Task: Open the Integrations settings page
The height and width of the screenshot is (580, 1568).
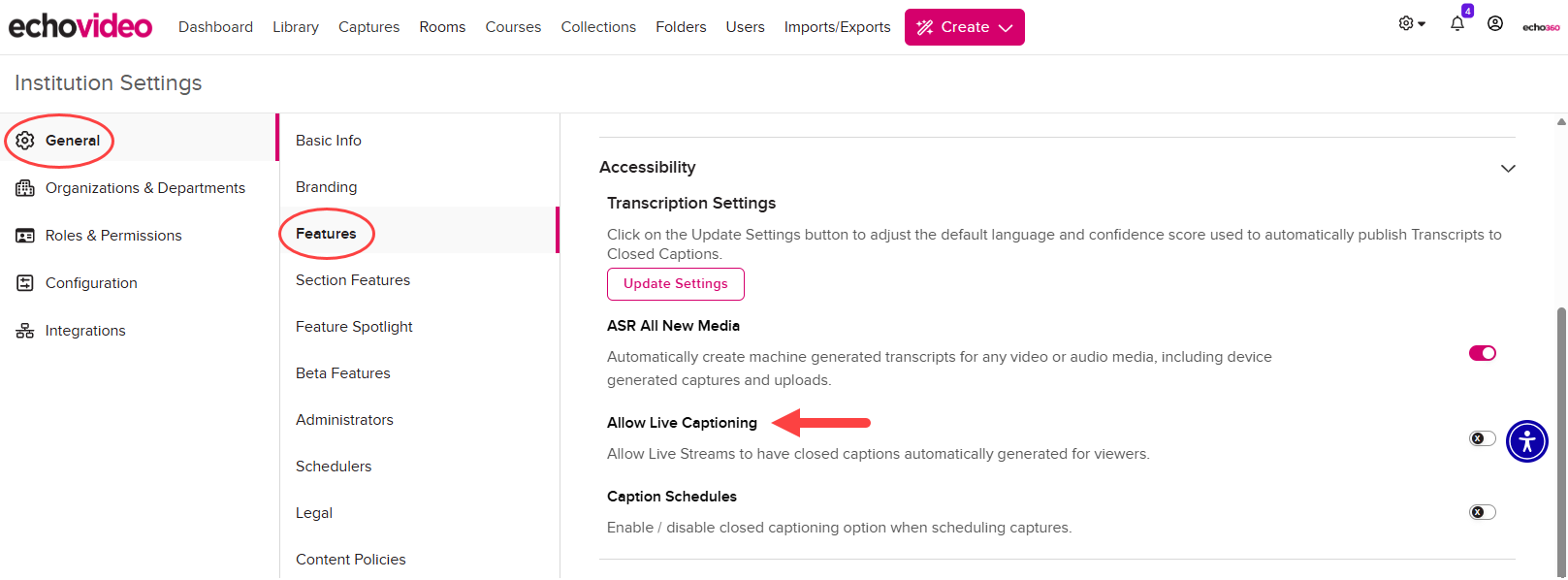Action: point(84,330)
